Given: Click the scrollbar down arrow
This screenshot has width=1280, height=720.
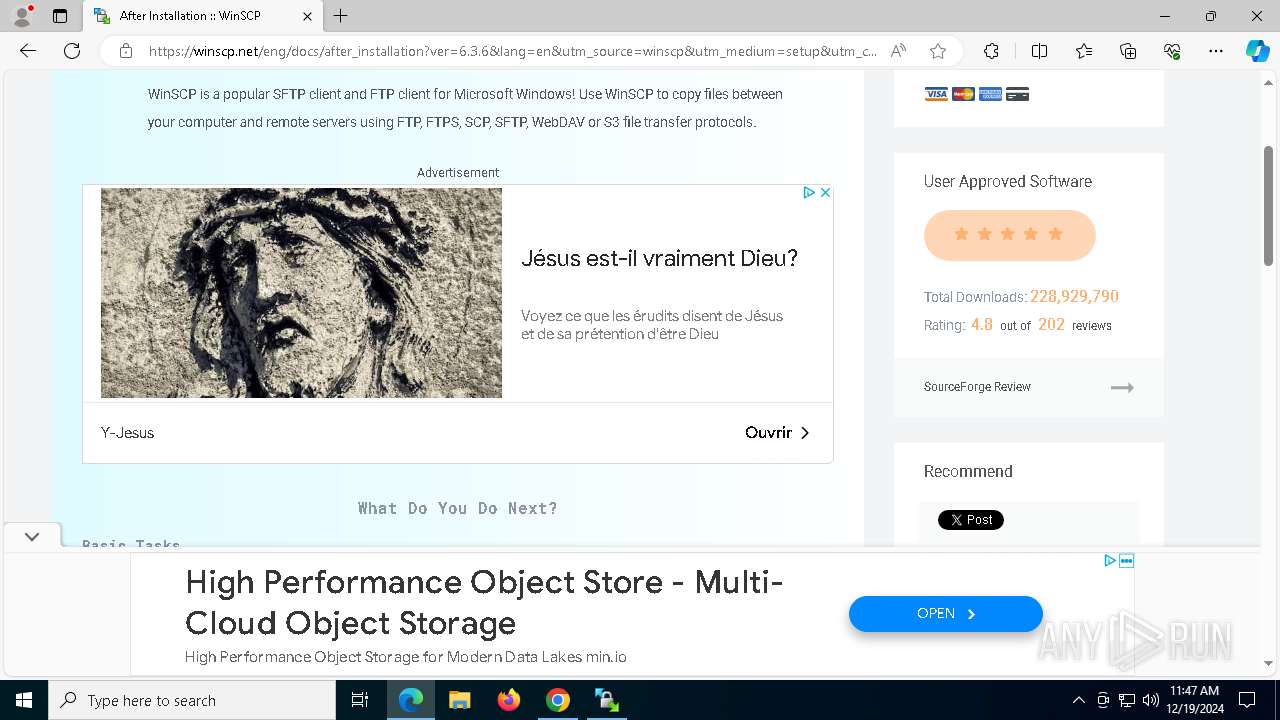Looking at the screenshot, I should (1268, 663).
